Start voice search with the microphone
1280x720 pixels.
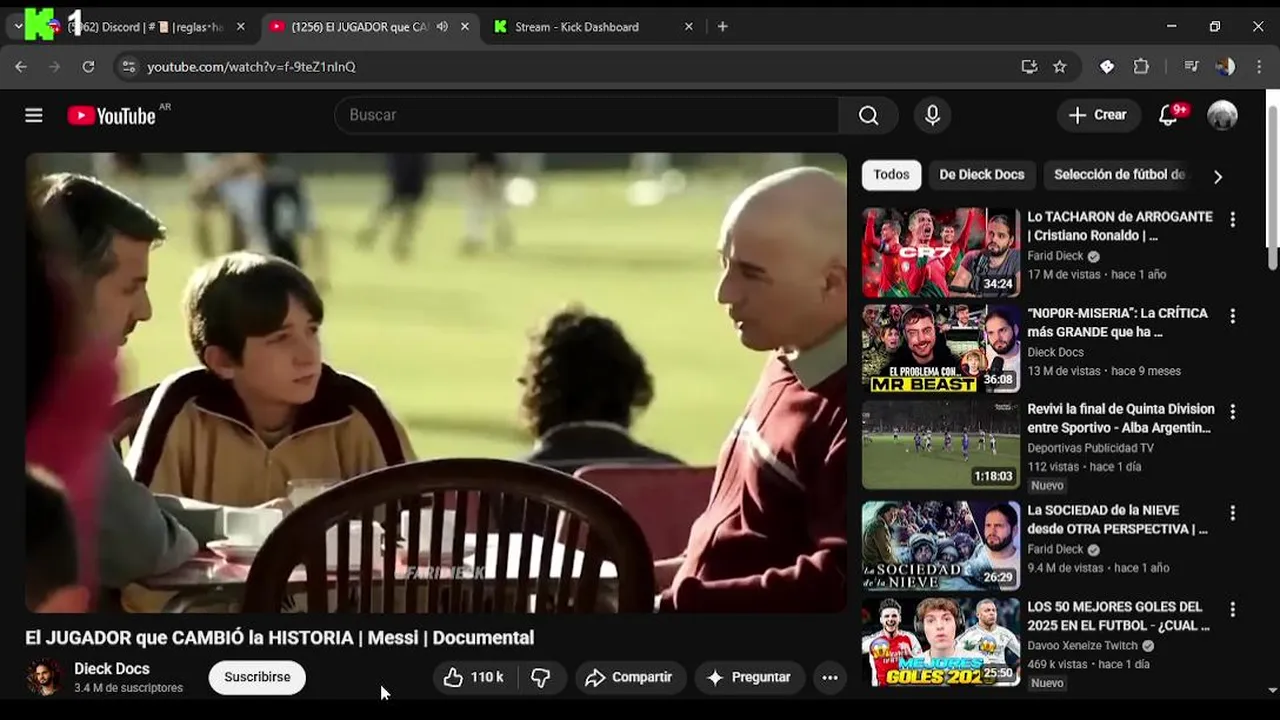tap(932, 115)
